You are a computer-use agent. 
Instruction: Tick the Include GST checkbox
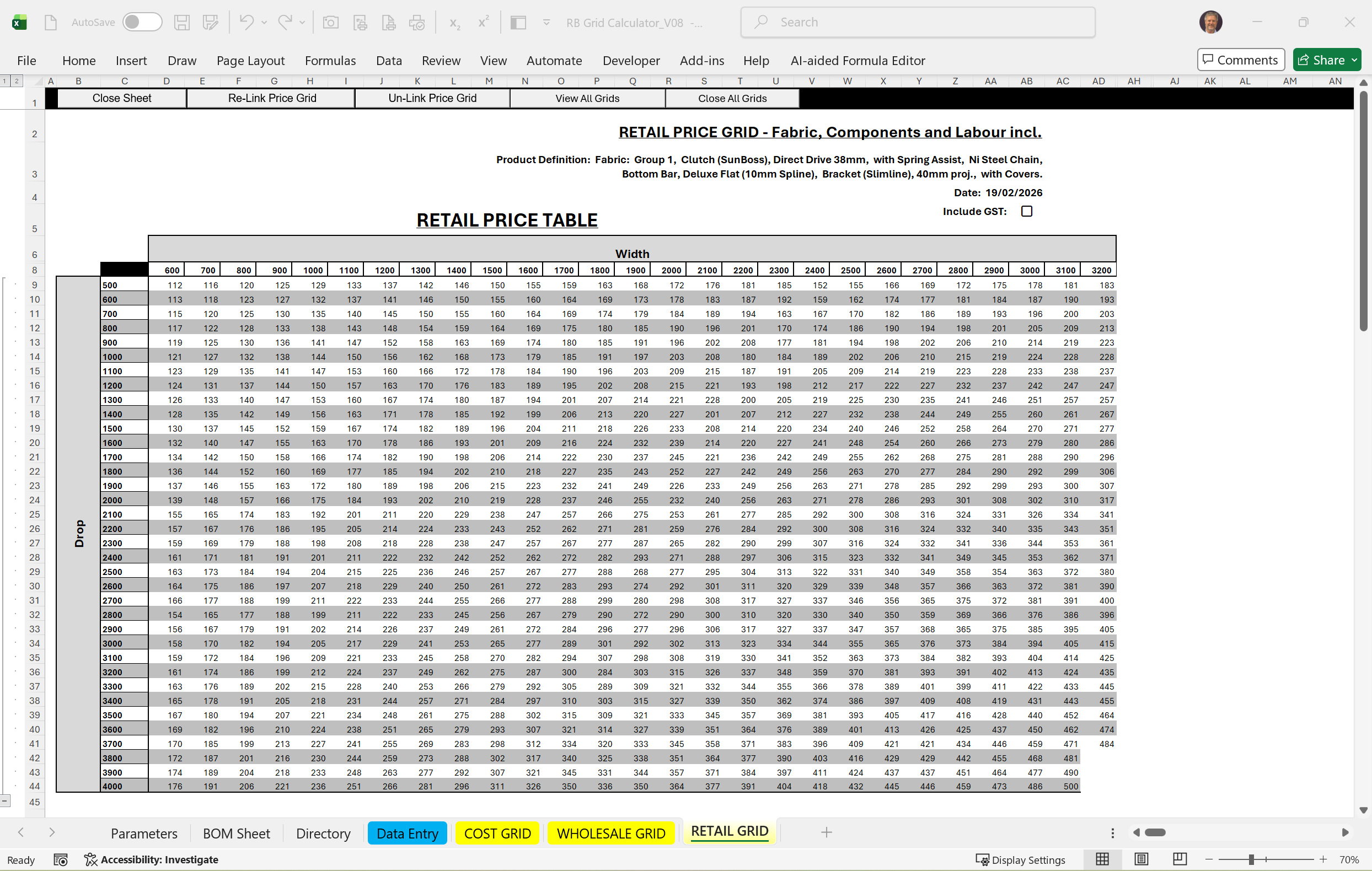1026,211
